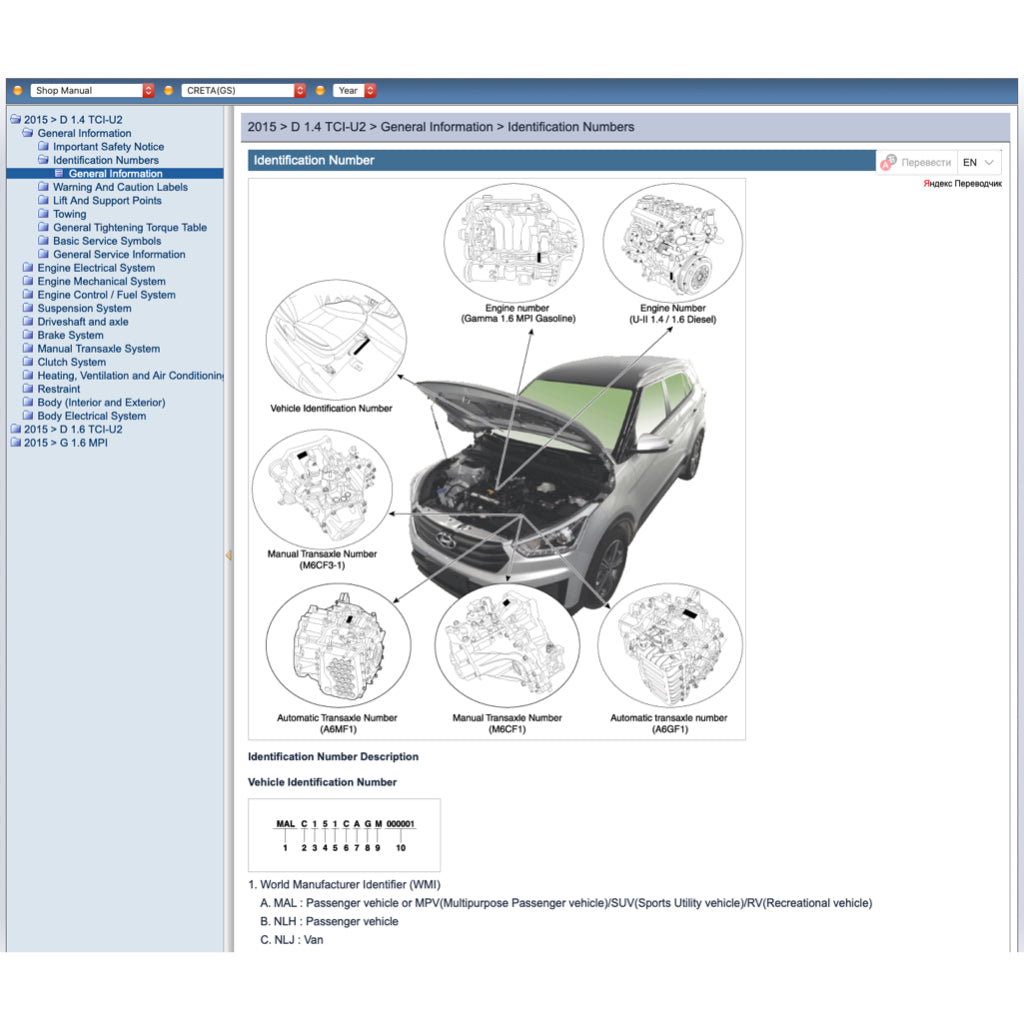Click the Clutch System book icon
This screenshot has height=1024, width=1024.
(x=29, y=362)
